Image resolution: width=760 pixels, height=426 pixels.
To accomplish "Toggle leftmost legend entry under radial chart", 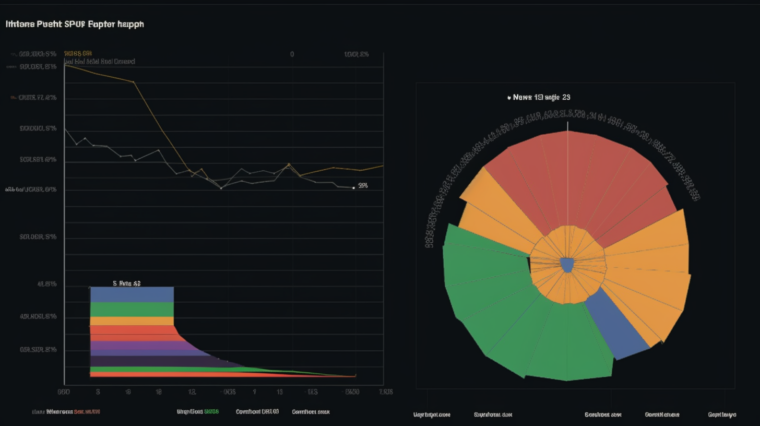I will tap(432, 413).
